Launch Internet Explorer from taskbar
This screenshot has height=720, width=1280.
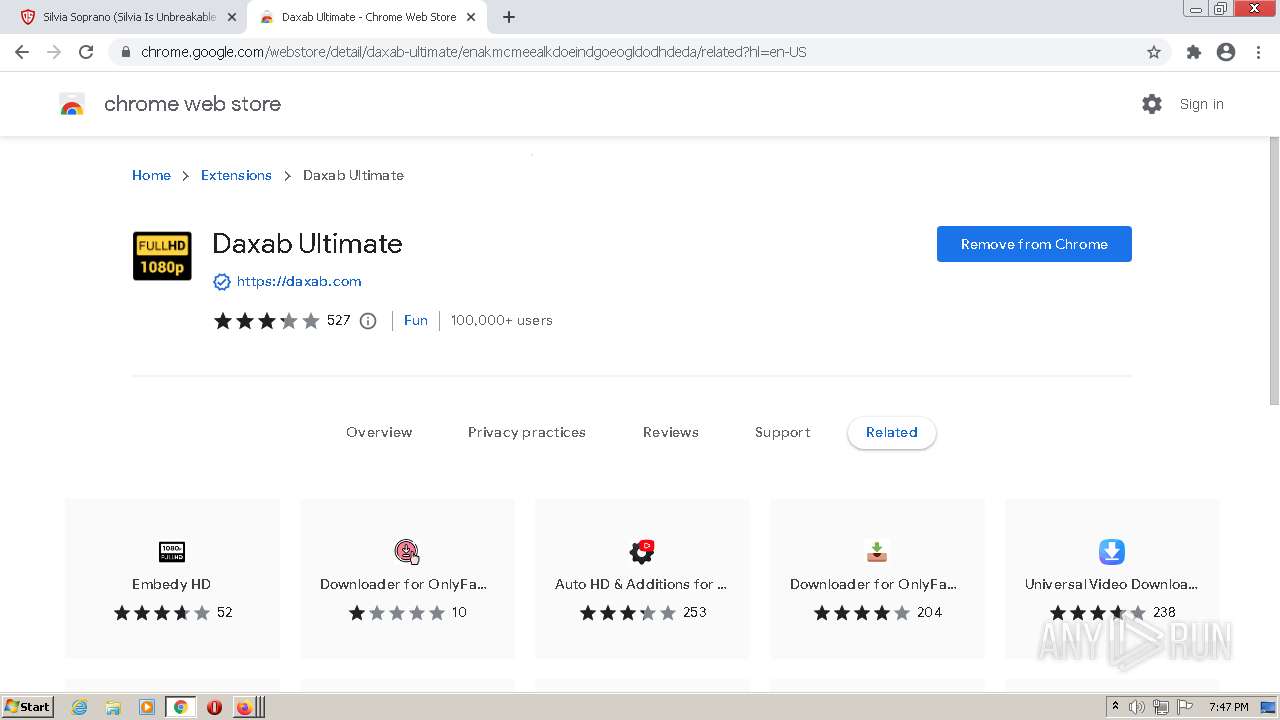tap(79, 707)
